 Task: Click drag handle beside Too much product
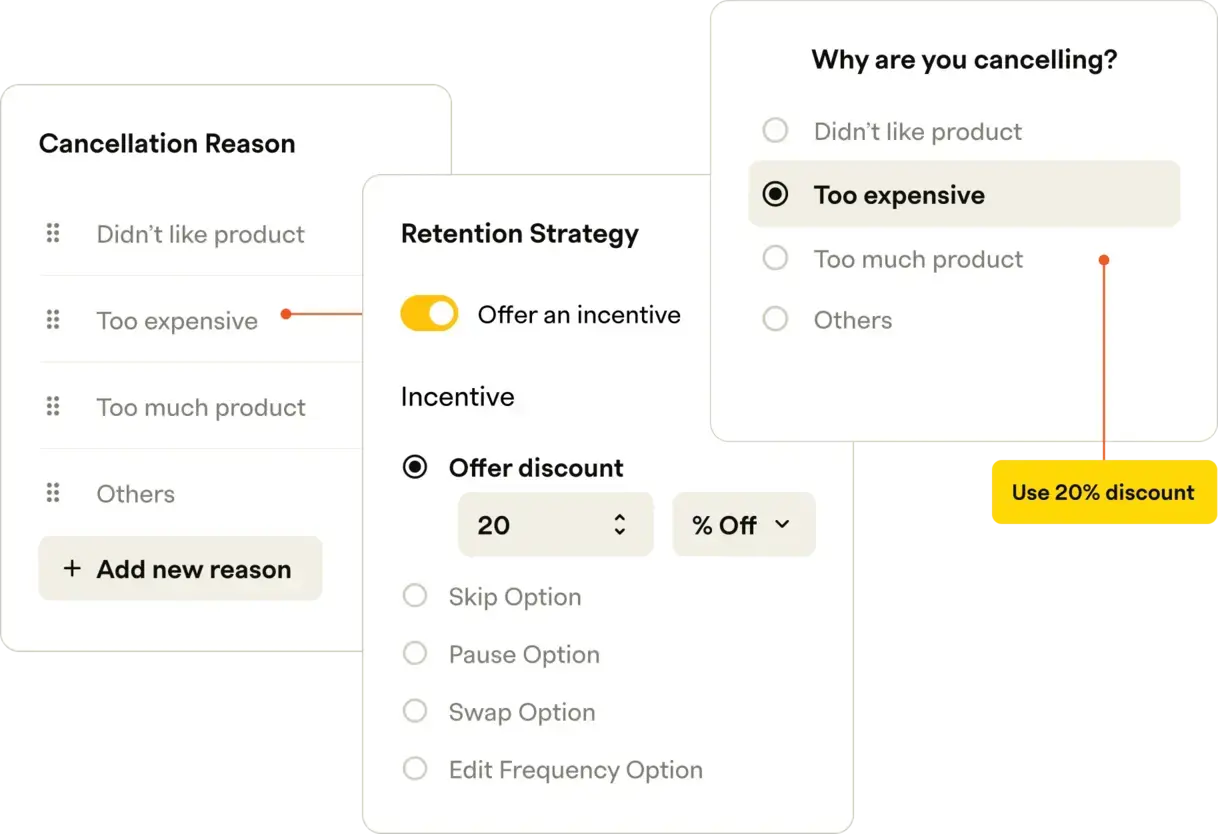(x=53, y=407)
